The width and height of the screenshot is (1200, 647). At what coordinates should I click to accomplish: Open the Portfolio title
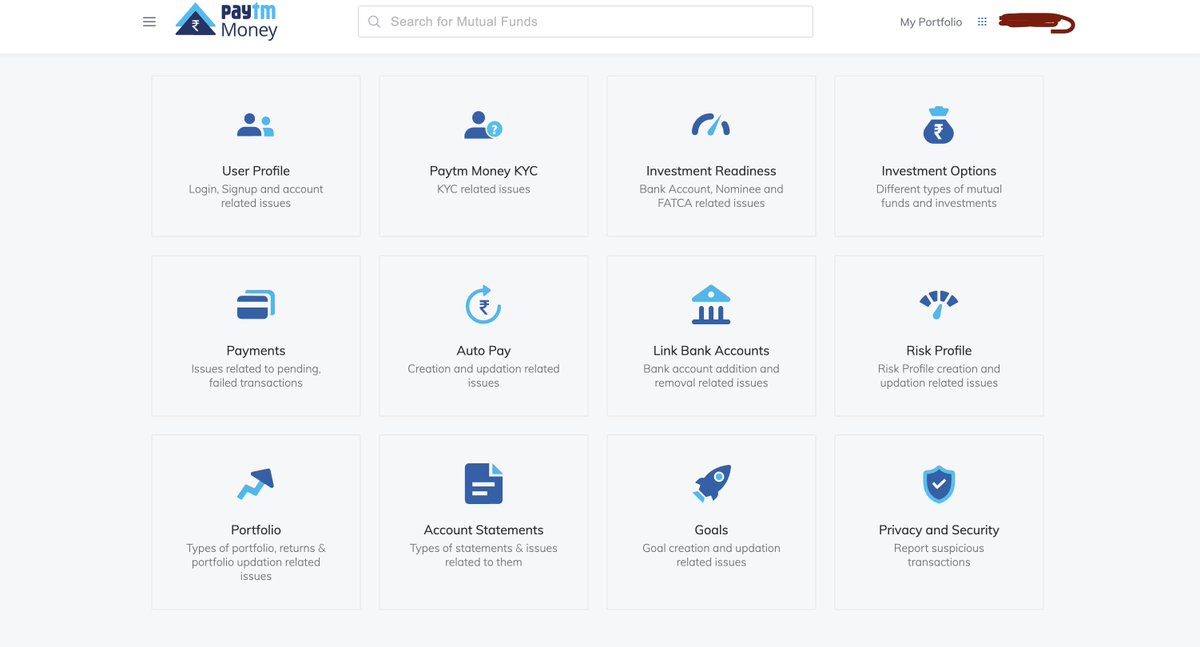[x=256, y=530]
